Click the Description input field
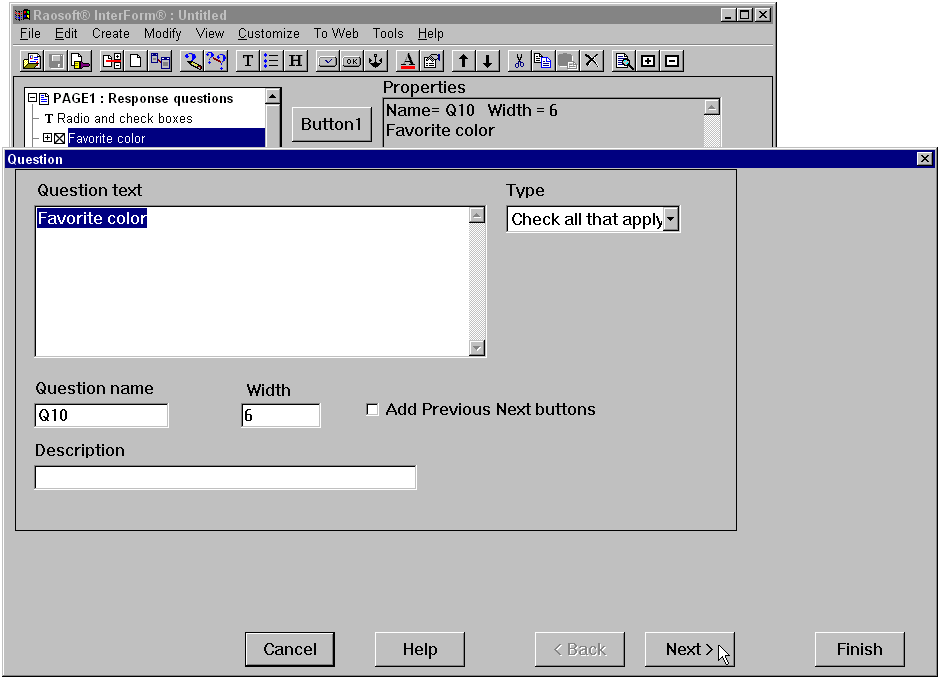938x677 pixels. [x=225, y=478]
